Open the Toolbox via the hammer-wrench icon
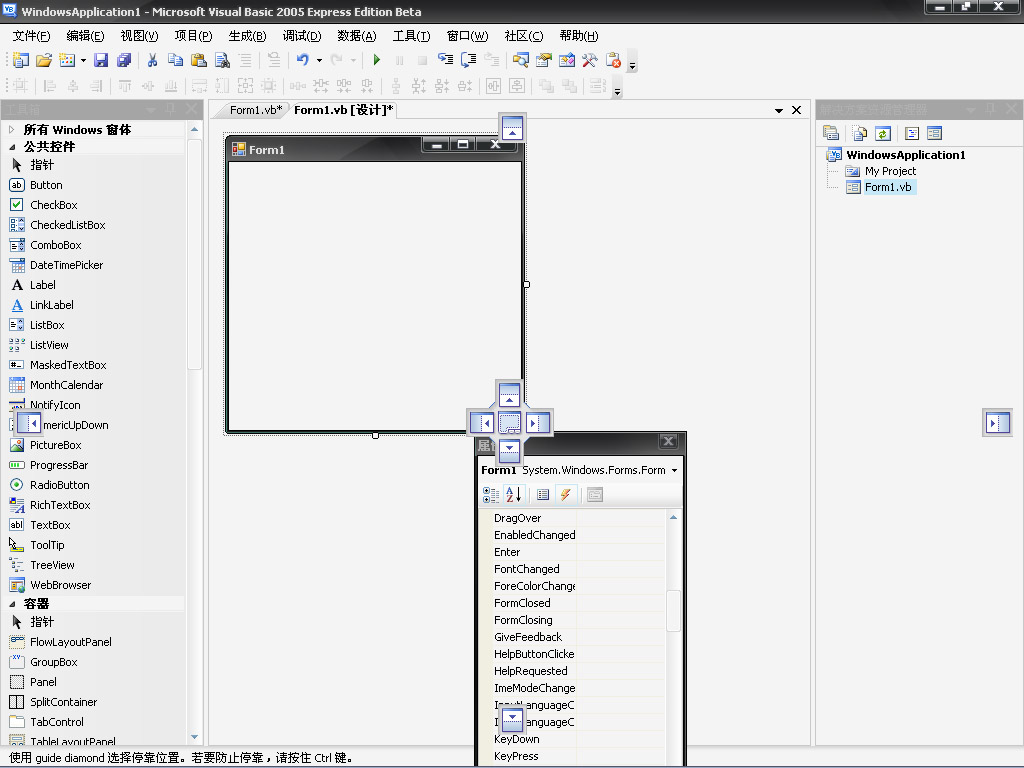Screen dimensions: 1024x768 tap(590, 60)
